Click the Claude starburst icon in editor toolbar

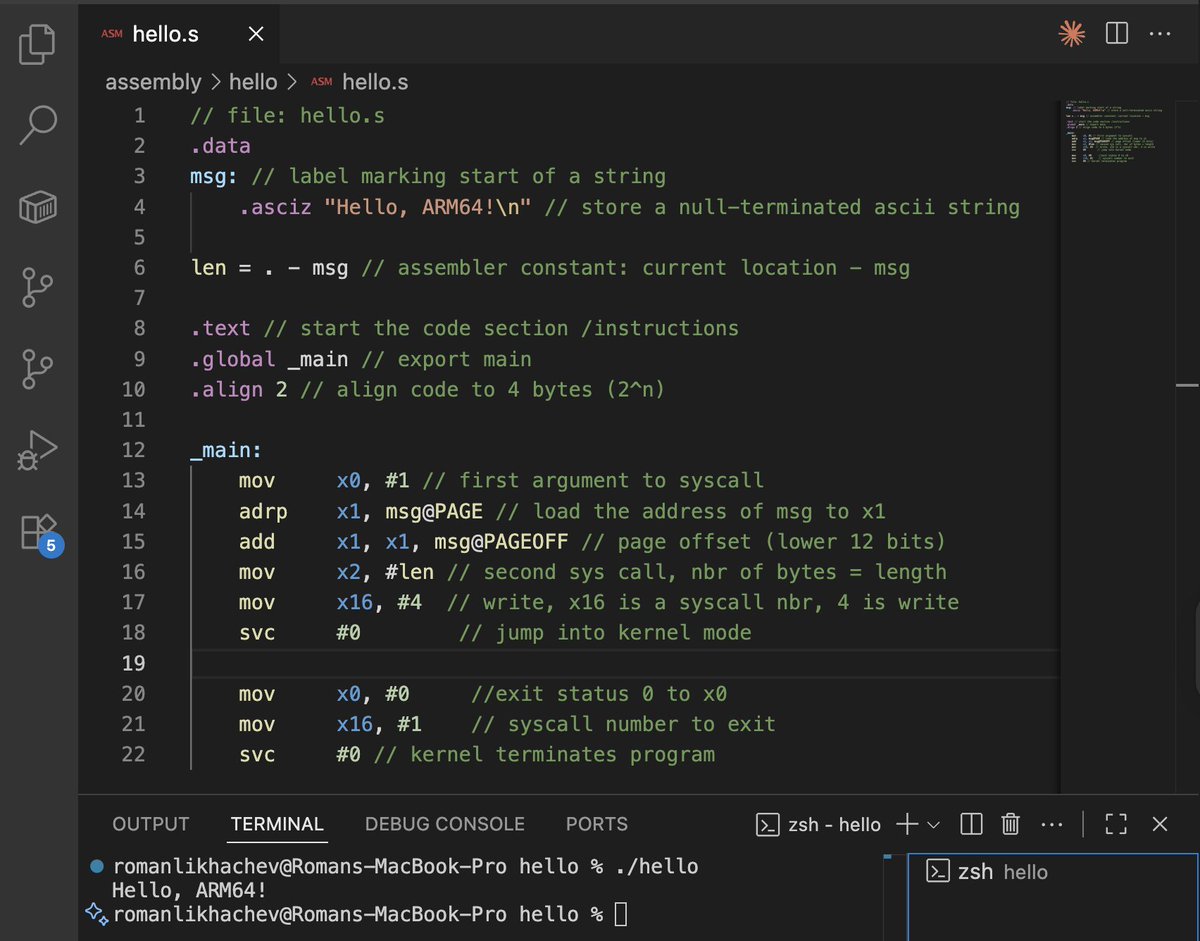tap(1072, 34)
